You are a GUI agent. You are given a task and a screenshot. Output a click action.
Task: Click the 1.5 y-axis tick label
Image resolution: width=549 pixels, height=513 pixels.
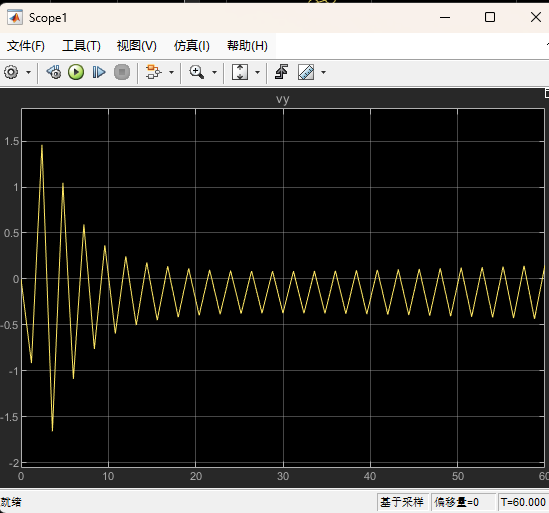pos(11,141)
